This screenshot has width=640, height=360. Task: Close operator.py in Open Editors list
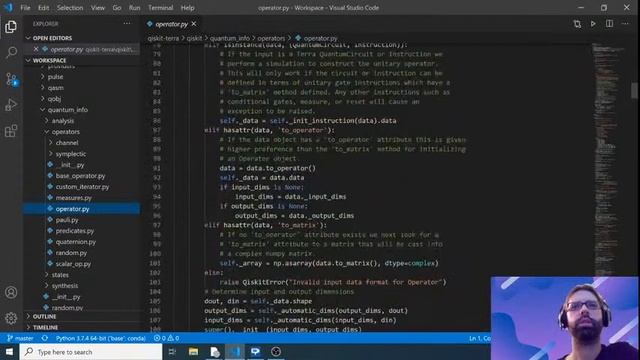pyautogui.click(x=36, y=49)
